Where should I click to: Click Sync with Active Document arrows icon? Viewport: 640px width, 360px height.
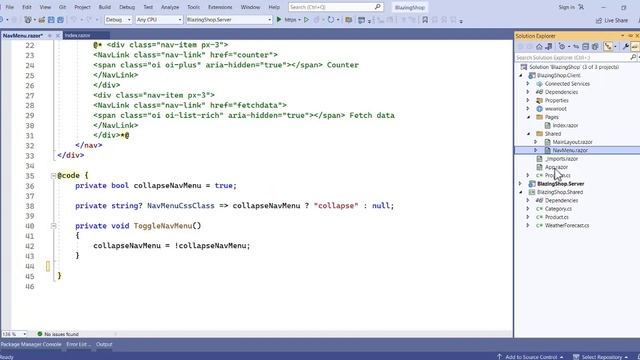pos(576,47)
